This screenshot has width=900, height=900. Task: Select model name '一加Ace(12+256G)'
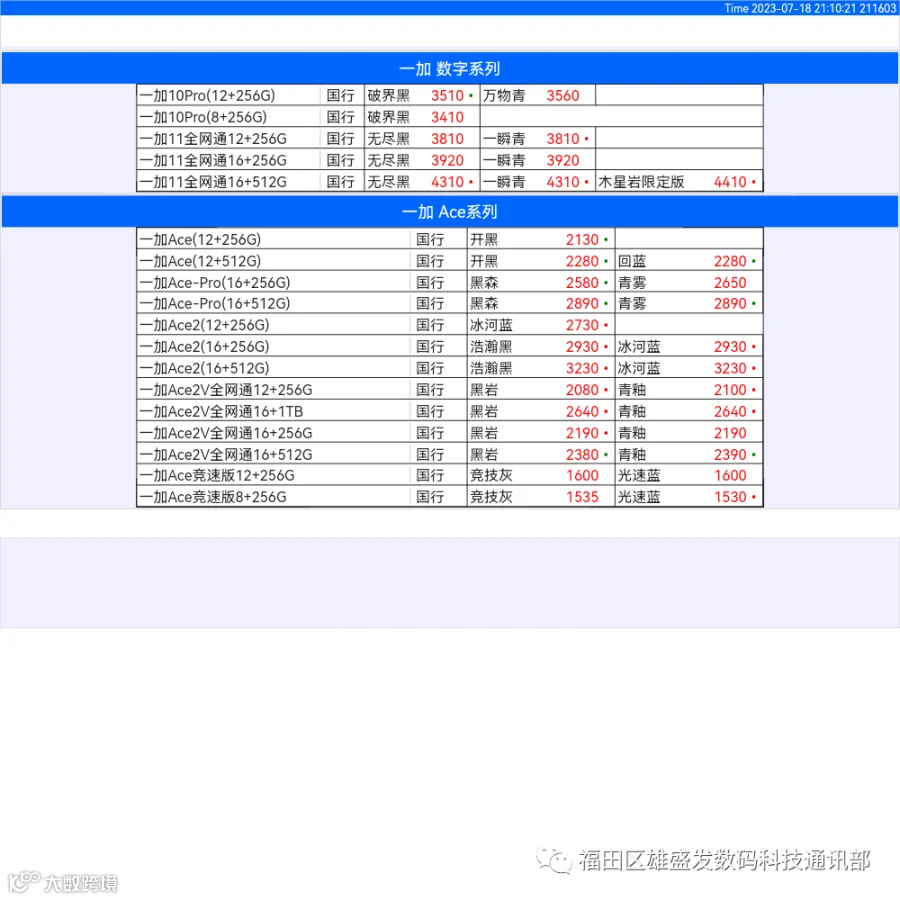tap(200, 239)
